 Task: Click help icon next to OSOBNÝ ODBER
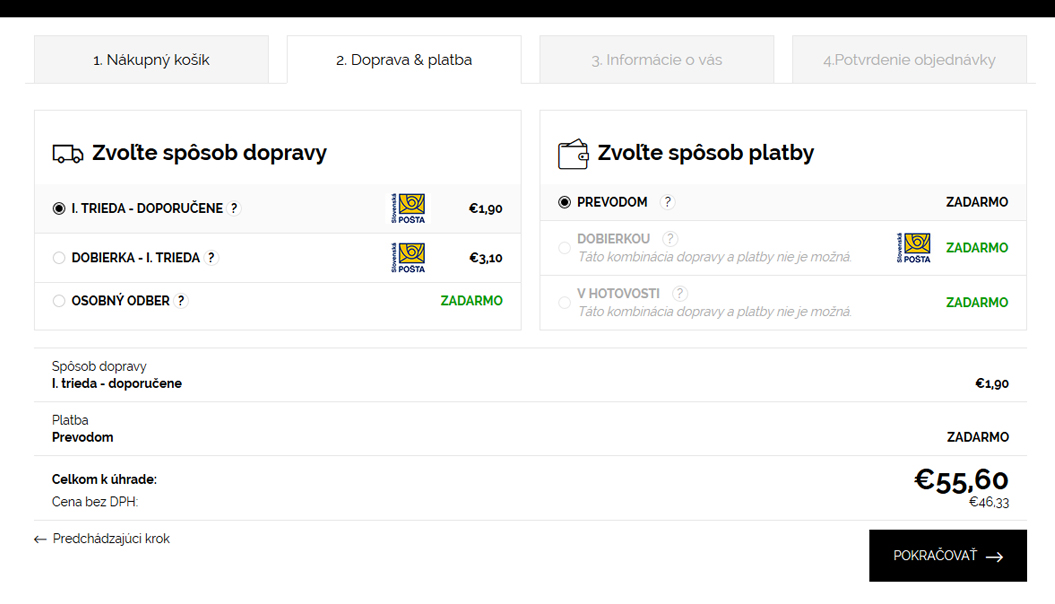pos(181,301)
